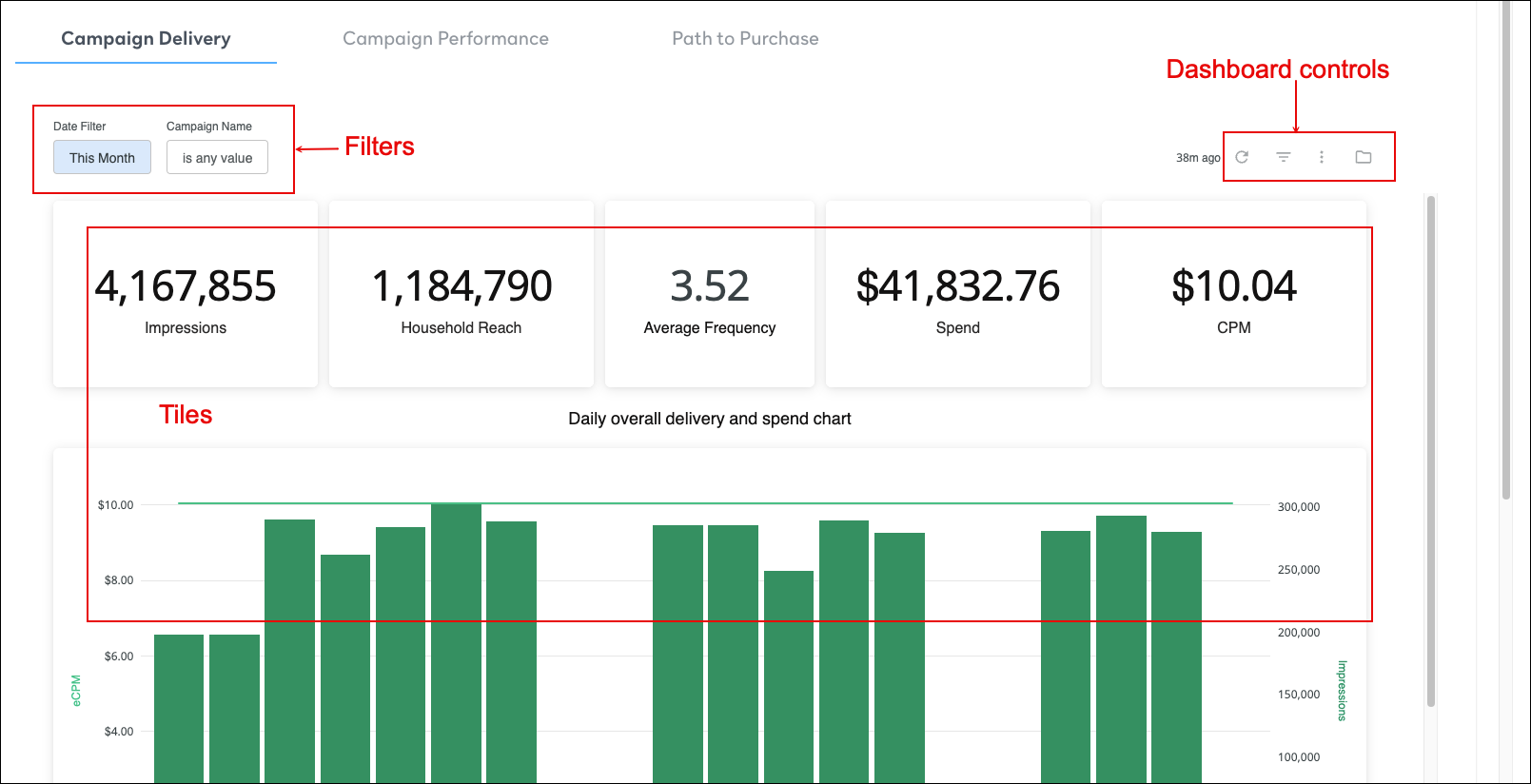Select the Household Reach tile value 1,184,790
This screenshot has height=784, width=1531.
[x=461, y=286]
